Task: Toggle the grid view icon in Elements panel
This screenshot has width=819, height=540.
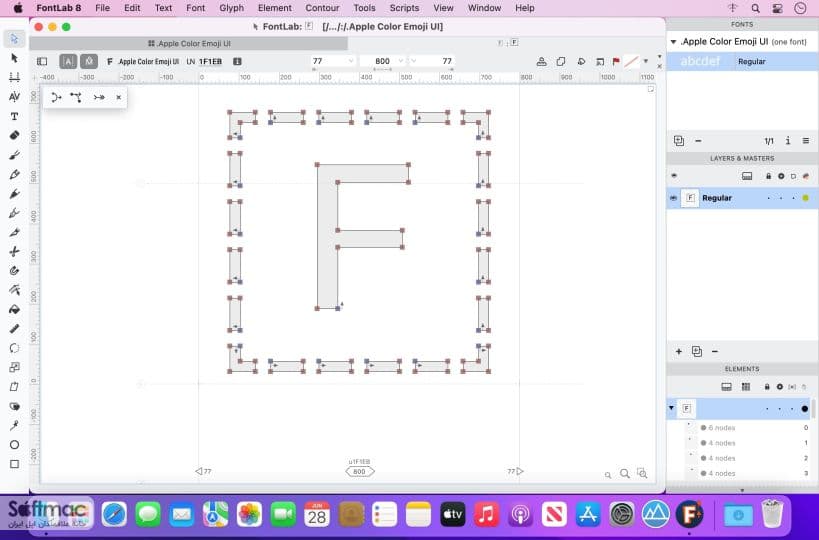Action: tap(745, 387)
